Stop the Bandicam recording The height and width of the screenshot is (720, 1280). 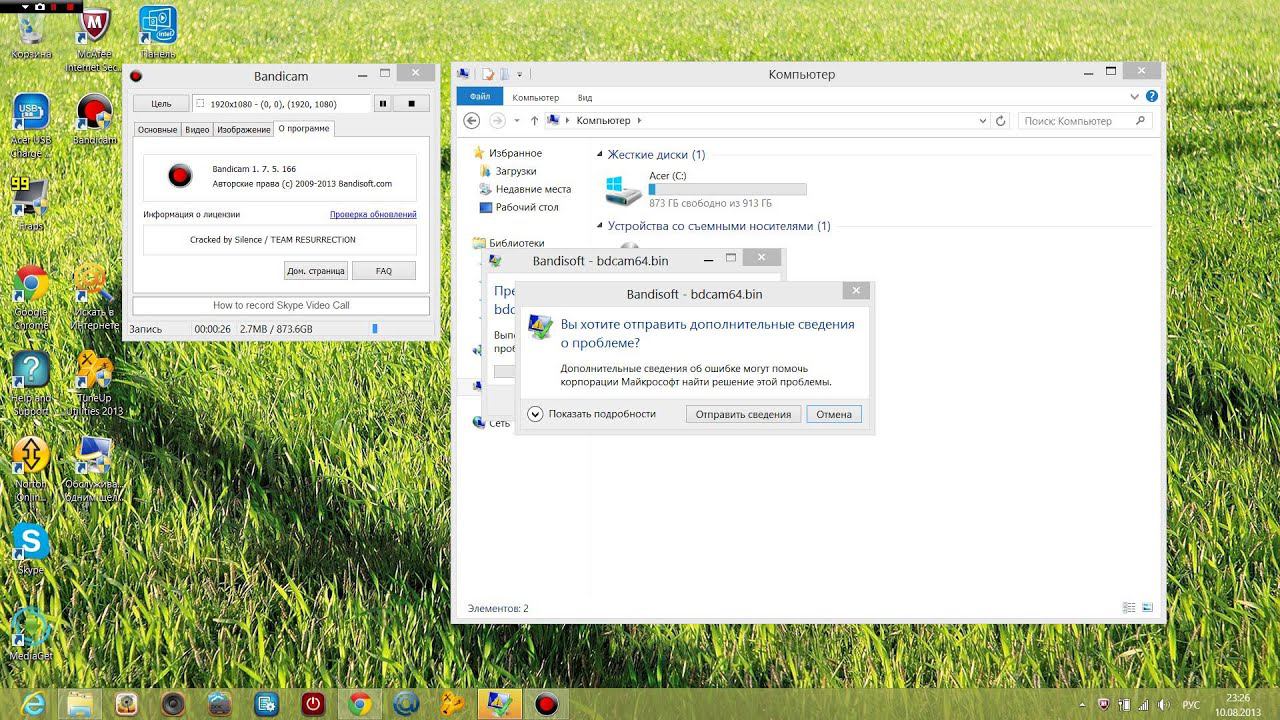pos(411,103)
